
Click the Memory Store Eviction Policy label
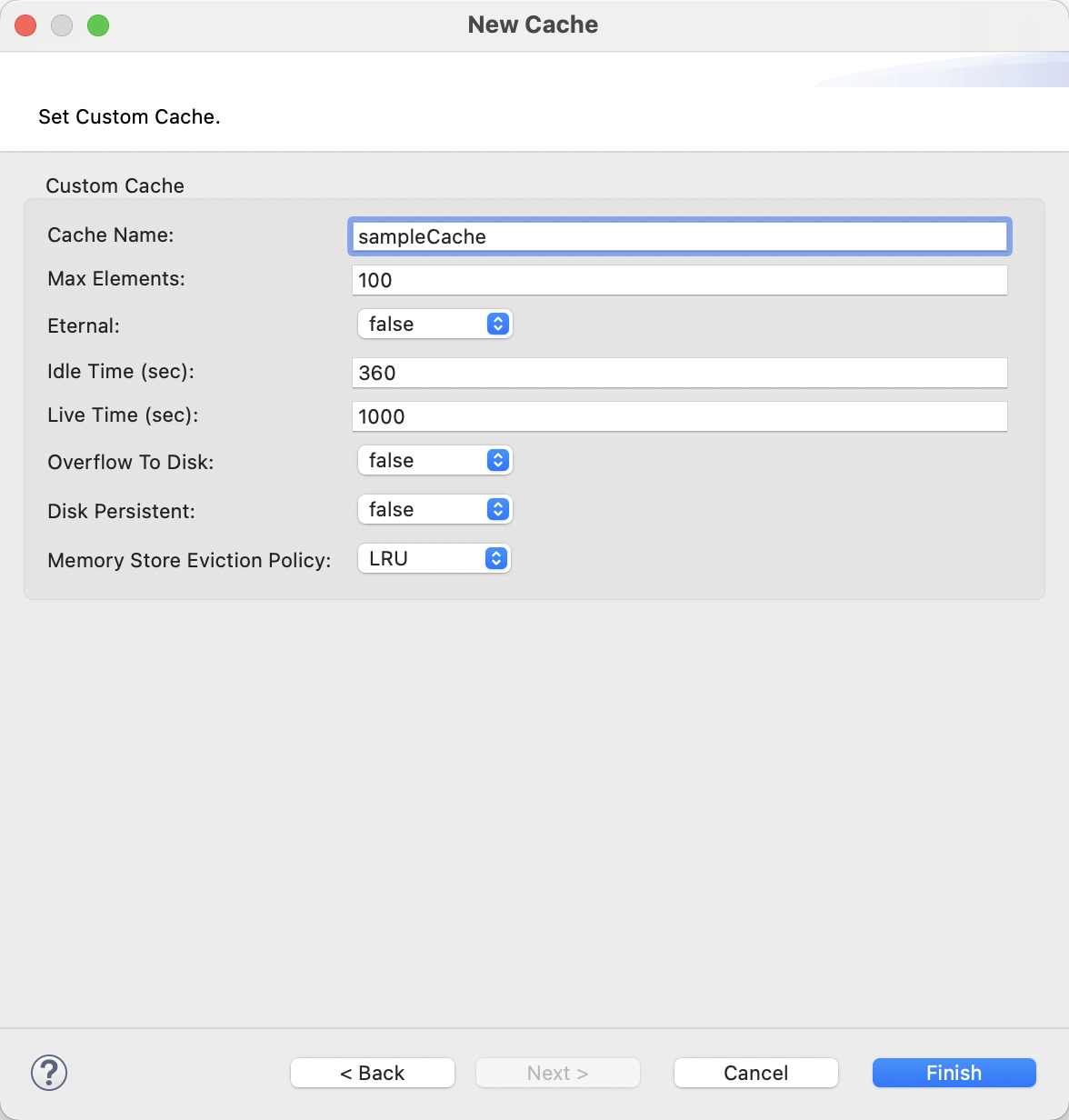click(189, 561)
